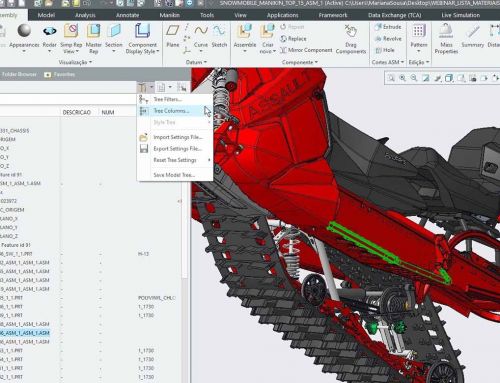The width and height of the screenshot is (500, 383).
Task: Open the Live Simulation tab
Action: click(460, 15)
